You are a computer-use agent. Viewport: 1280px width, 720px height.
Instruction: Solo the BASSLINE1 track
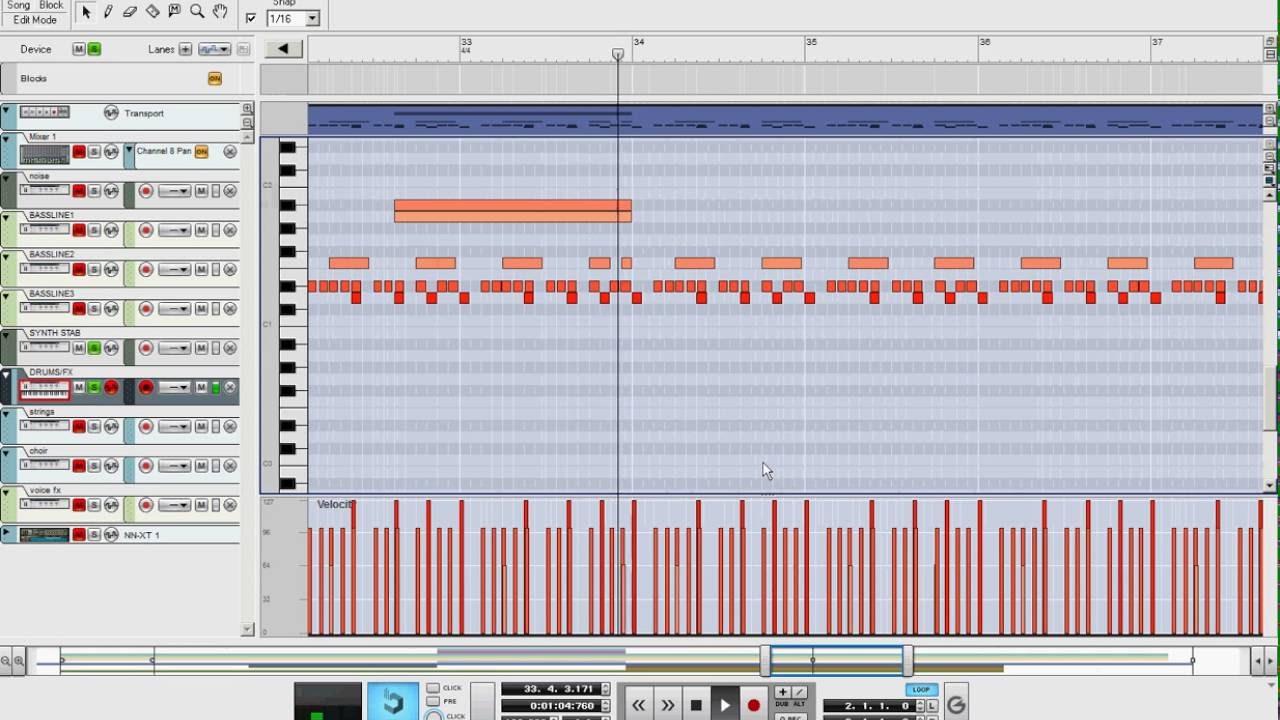(94, 230)
